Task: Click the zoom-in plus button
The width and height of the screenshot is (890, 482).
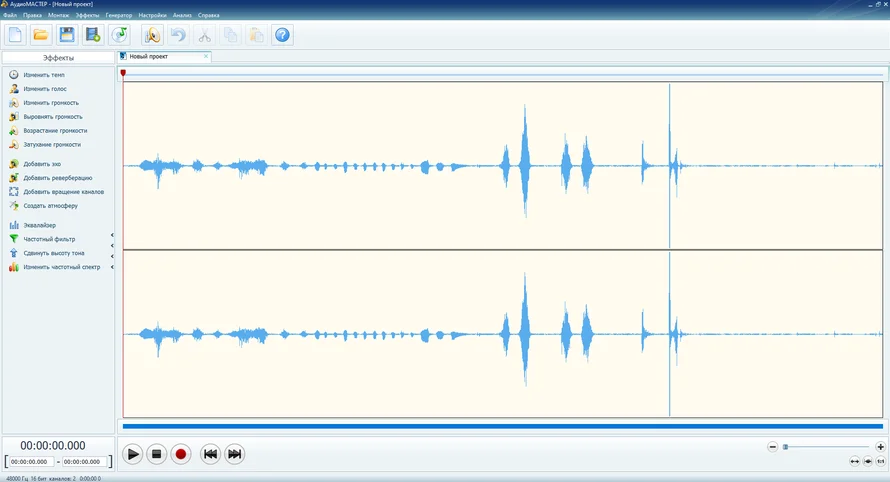Action: point(880,447)
